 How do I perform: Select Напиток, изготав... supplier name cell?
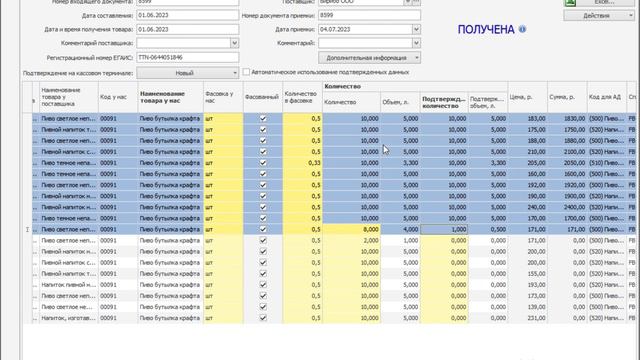pyautogui.click(x=69, y=318)
